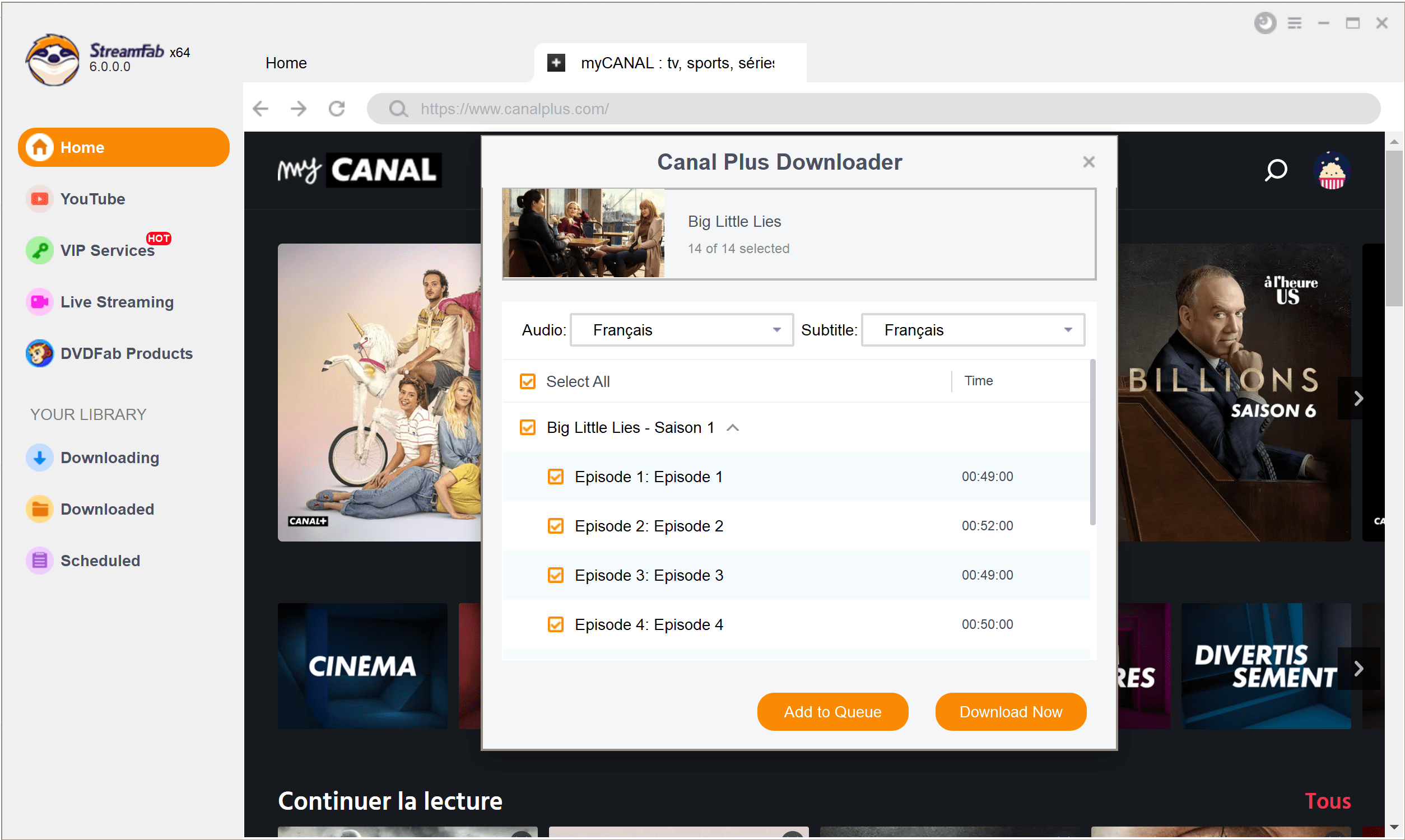This screenshot has height=840, width=1405.
Task: Click the address bar search icon
Action: click(398, 109)
